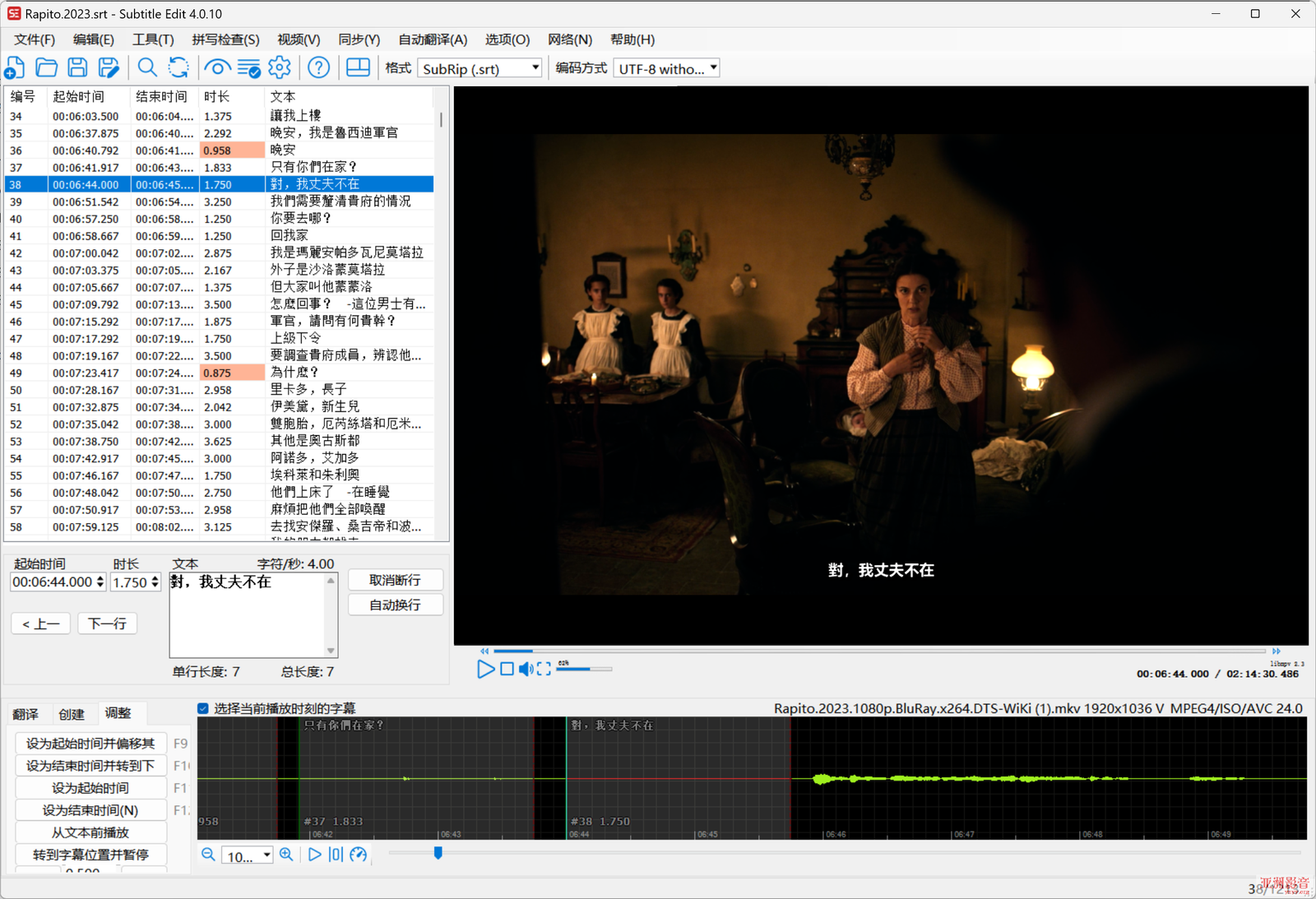Toggle select subtitle at current play time
This screenshot has height=899, width=1316.
coord(203,708)
